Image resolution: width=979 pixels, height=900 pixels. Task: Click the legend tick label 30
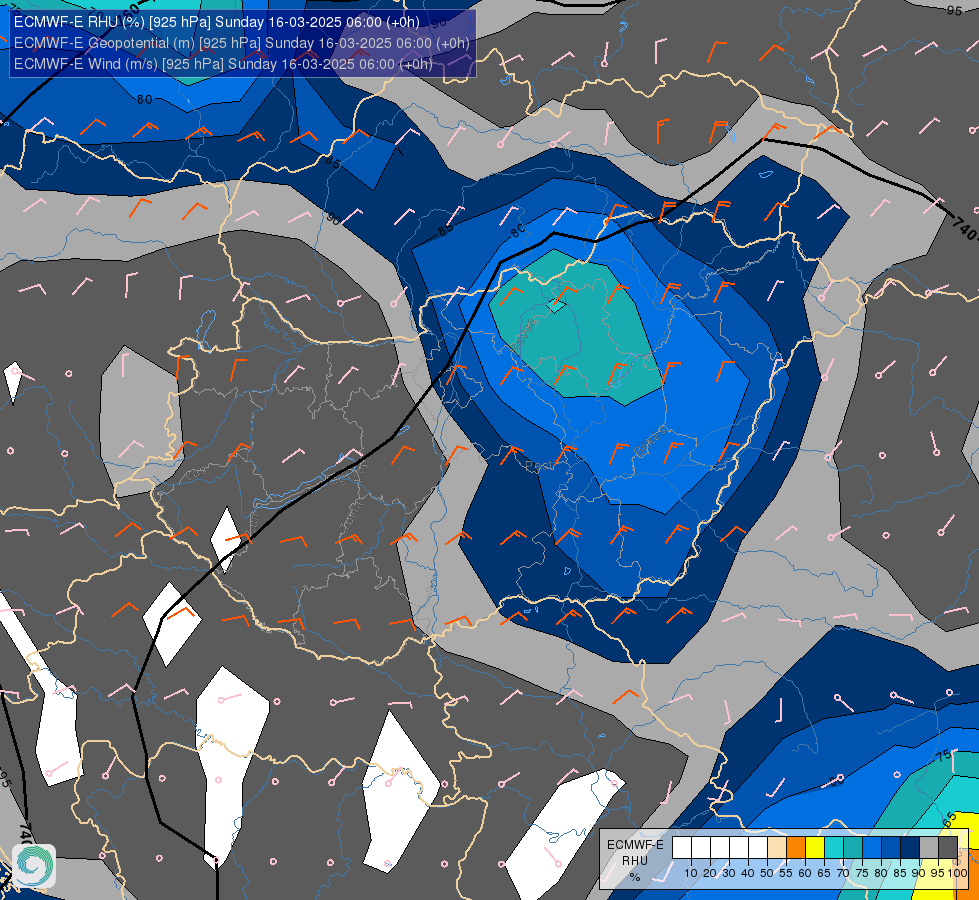tap(729, 873)
